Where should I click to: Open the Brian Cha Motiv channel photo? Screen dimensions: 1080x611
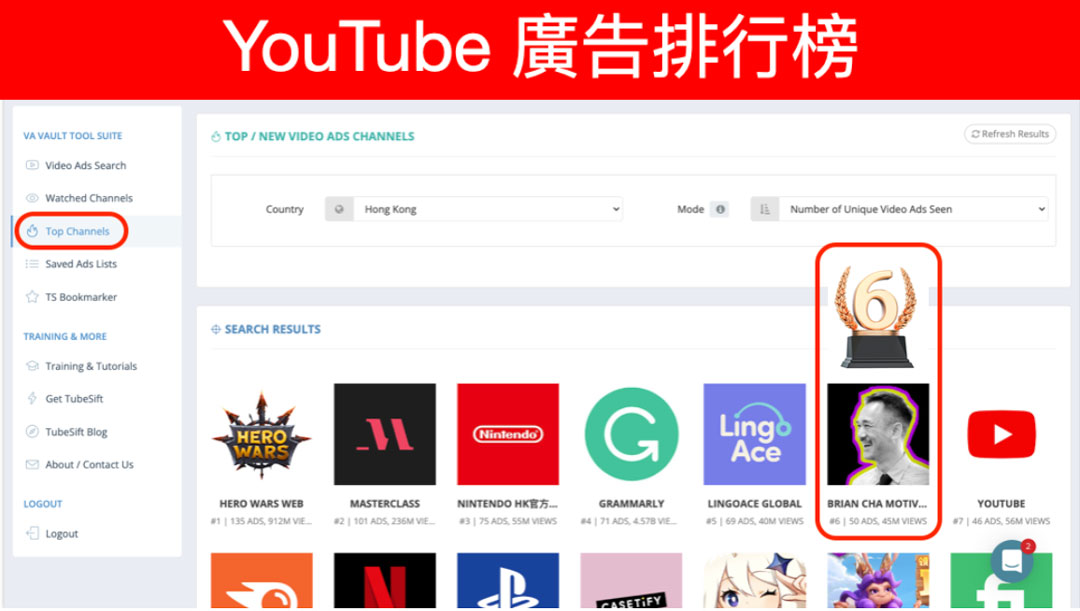click(x=878, y=434)
